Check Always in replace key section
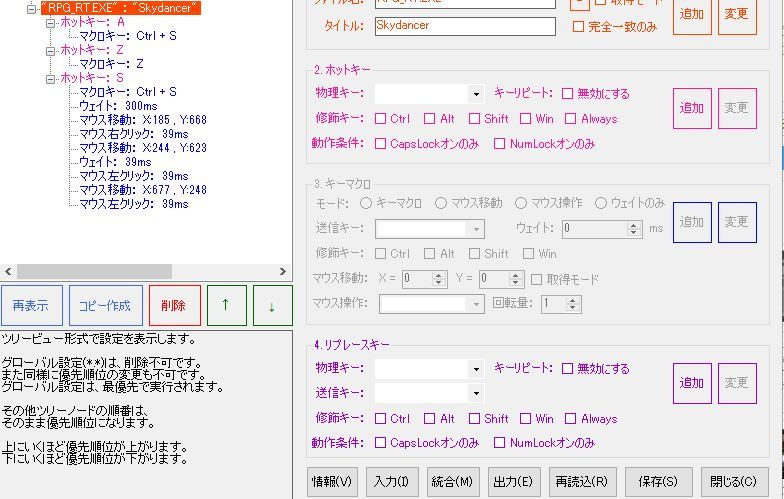This screenshot has width=784, height=499. 571,419
